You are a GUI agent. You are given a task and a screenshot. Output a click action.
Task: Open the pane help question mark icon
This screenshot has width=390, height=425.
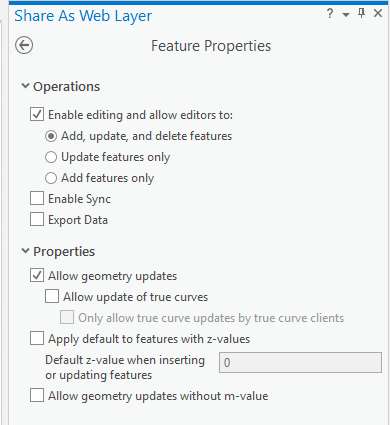(x=330, y=14)
